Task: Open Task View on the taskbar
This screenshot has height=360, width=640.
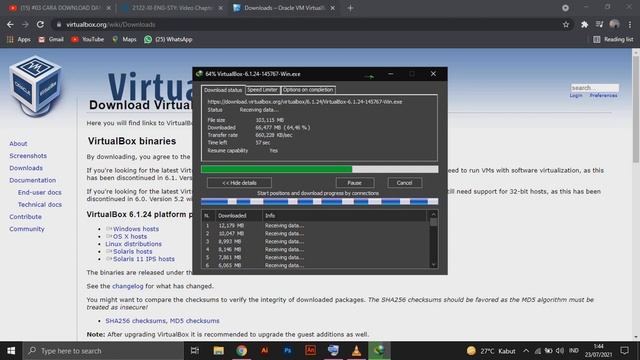Action: tap(195, 351)
